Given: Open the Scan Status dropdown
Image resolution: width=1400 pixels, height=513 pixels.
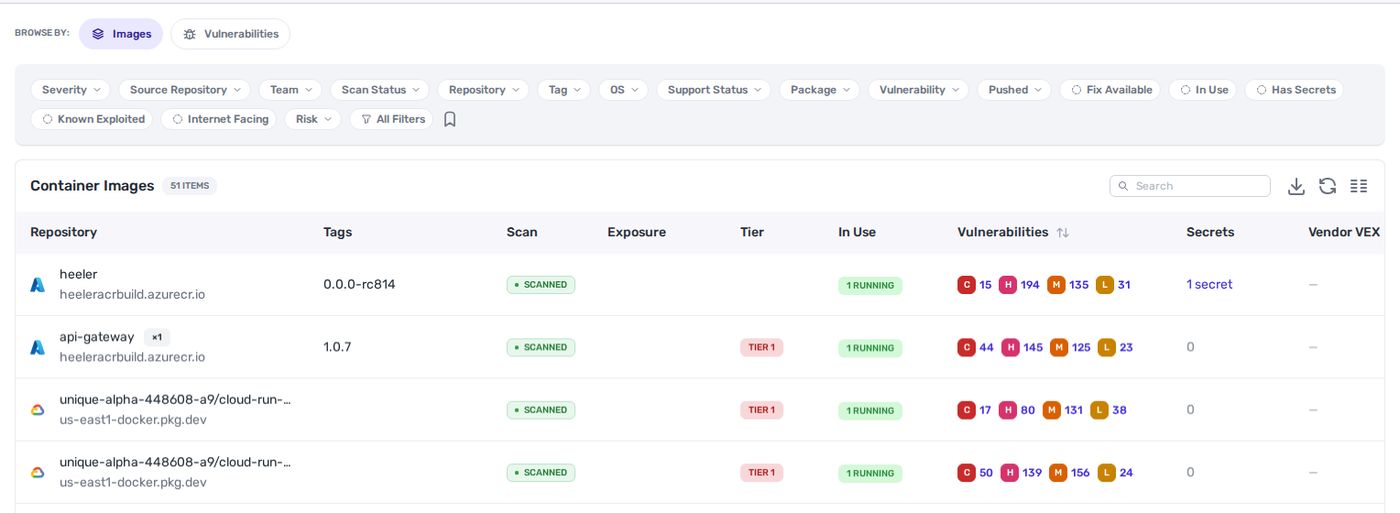Looking at the screenshot, I should click(379, 90).
